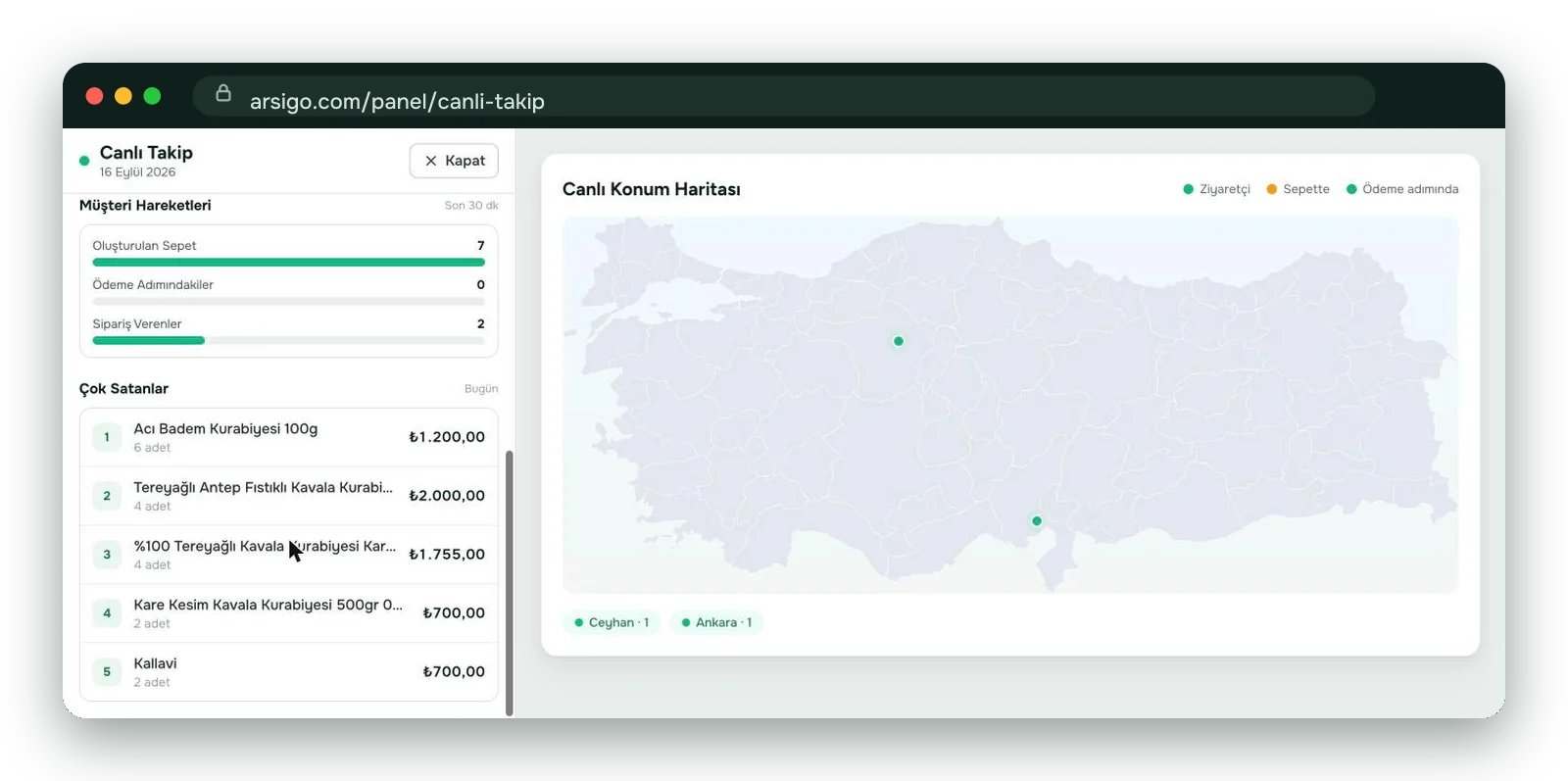This screenshot has width=1568, height=781.
Task: Click rank badge 2 in Çok Satanlar
Action: [107, 496]
